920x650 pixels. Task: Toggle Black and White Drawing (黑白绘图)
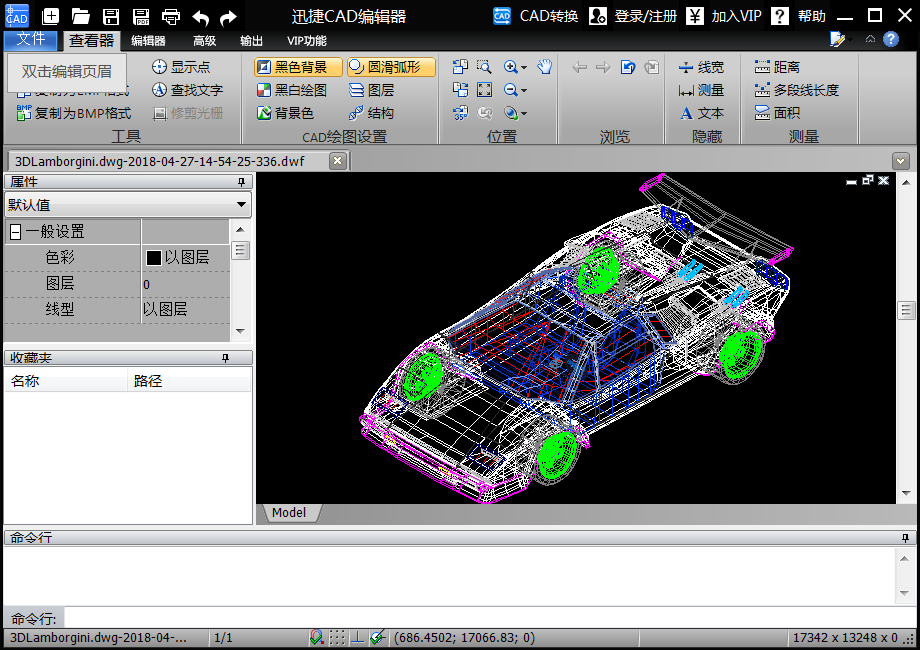[x=291, y=90]
